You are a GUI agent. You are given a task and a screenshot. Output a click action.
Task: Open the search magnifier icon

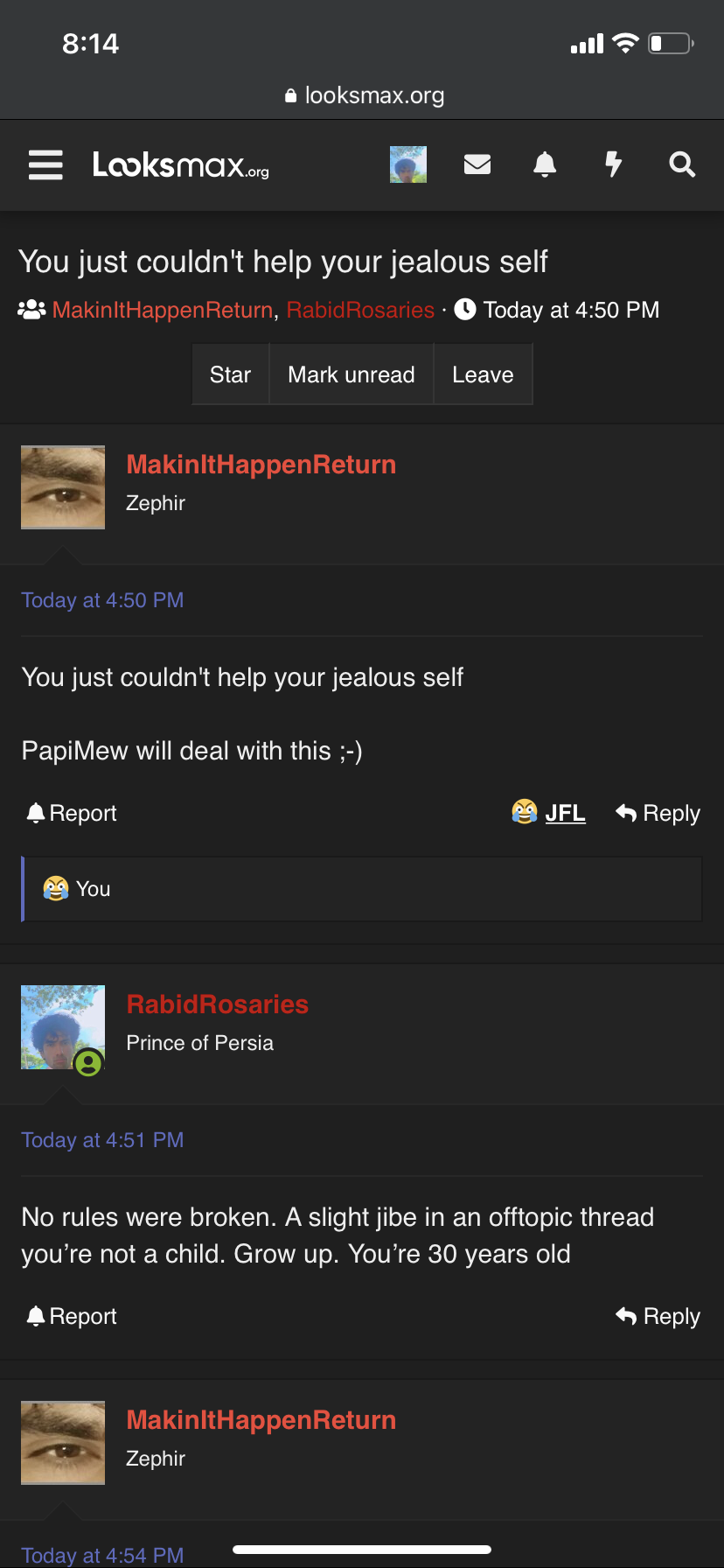coord(682,164)
